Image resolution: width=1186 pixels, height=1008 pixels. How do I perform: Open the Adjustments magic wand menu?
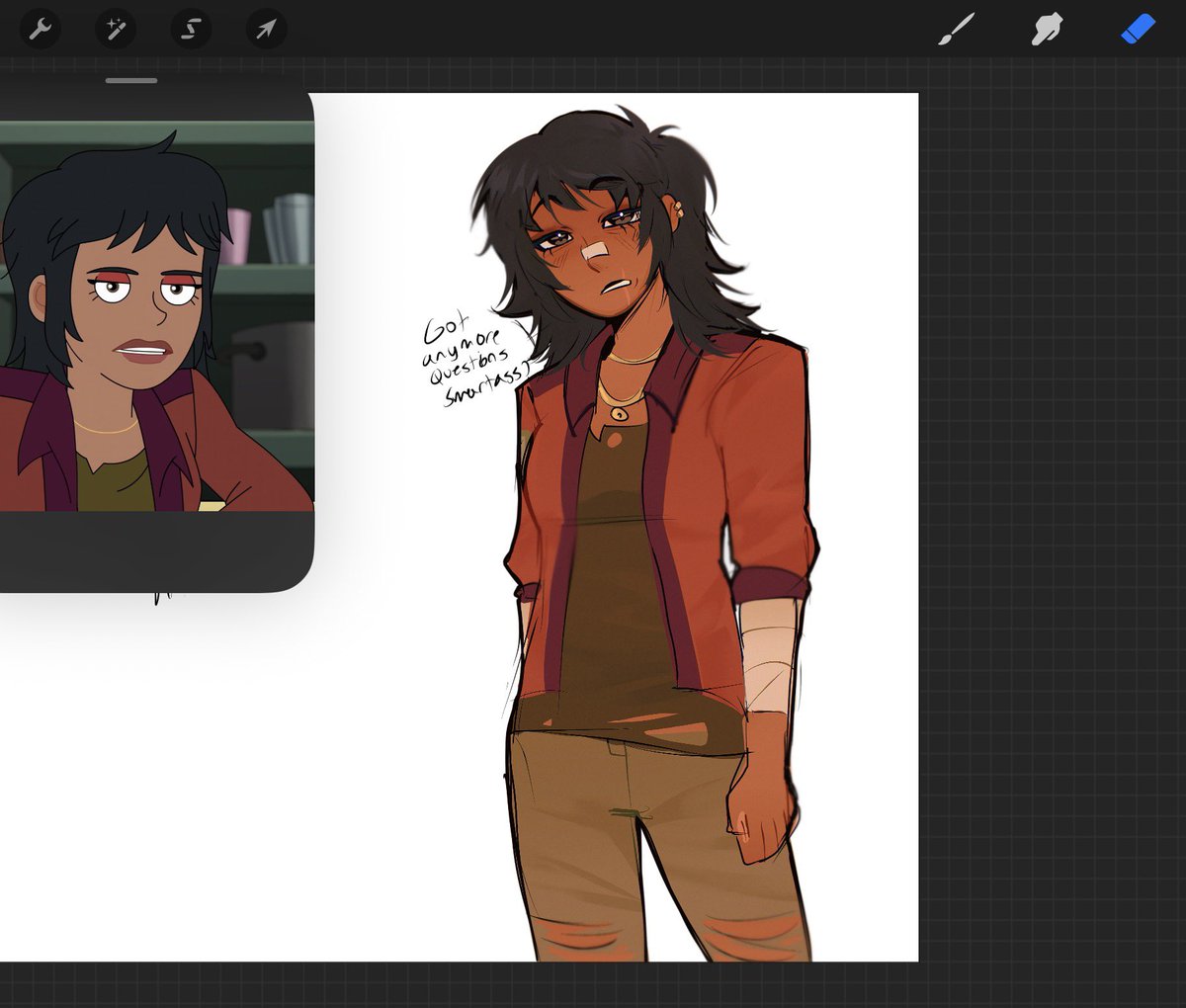coord(116,29)
